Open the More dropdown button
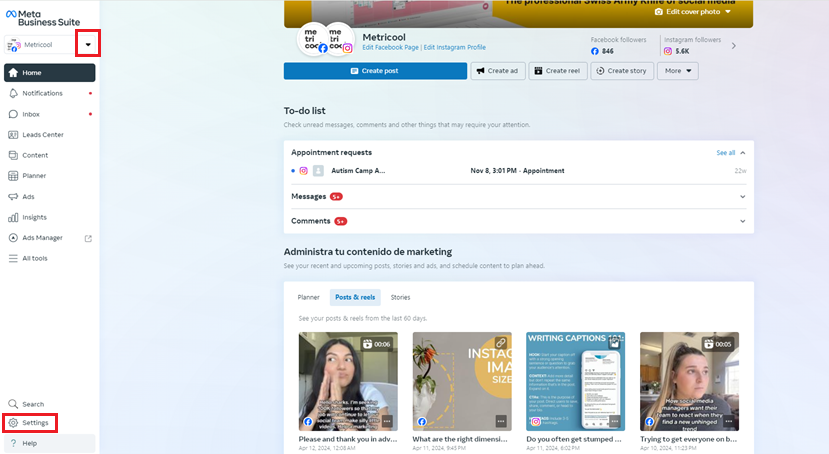The height and width of the screenshot is (454, 829). [x=677, y=71]
